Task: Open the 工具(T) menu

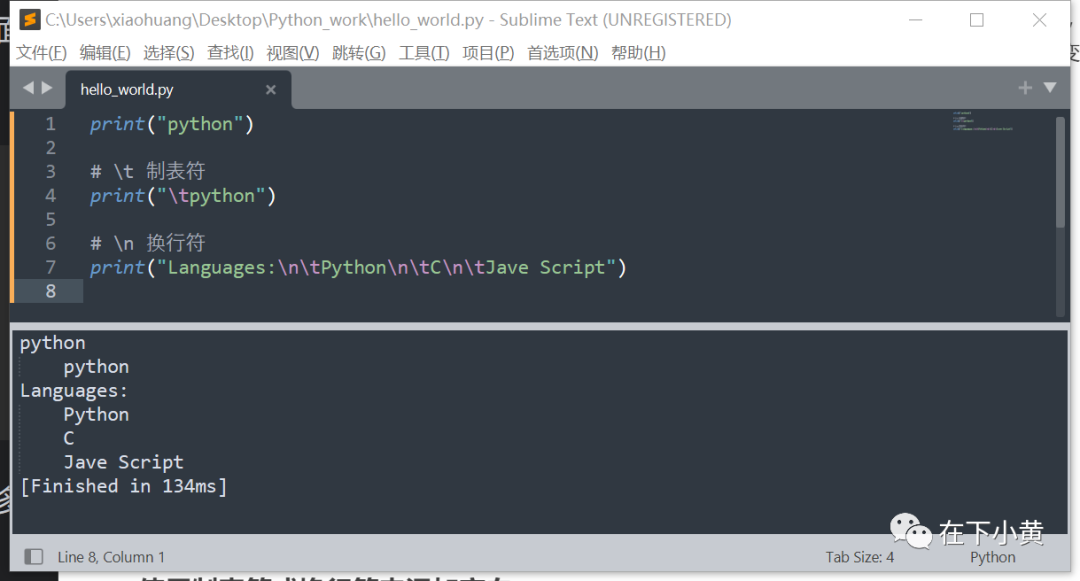Action: point(424,53)
